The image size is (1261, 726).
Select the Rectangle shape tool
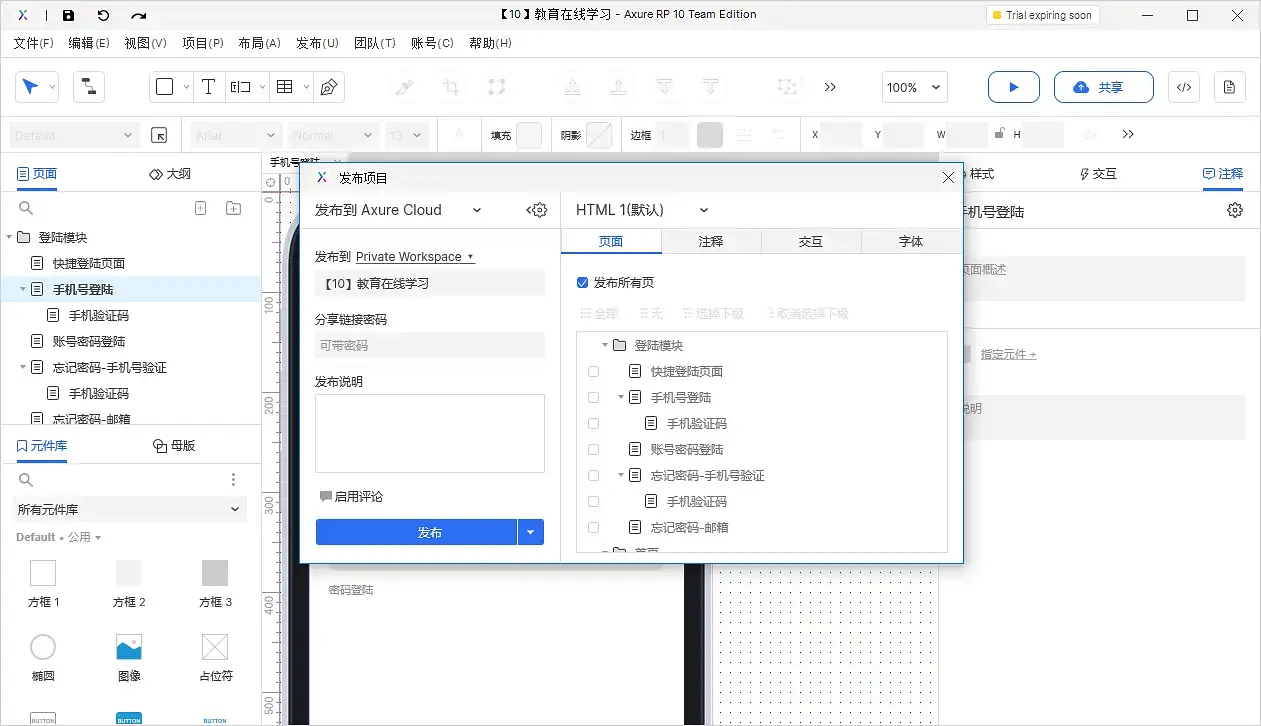pos(165,86)
